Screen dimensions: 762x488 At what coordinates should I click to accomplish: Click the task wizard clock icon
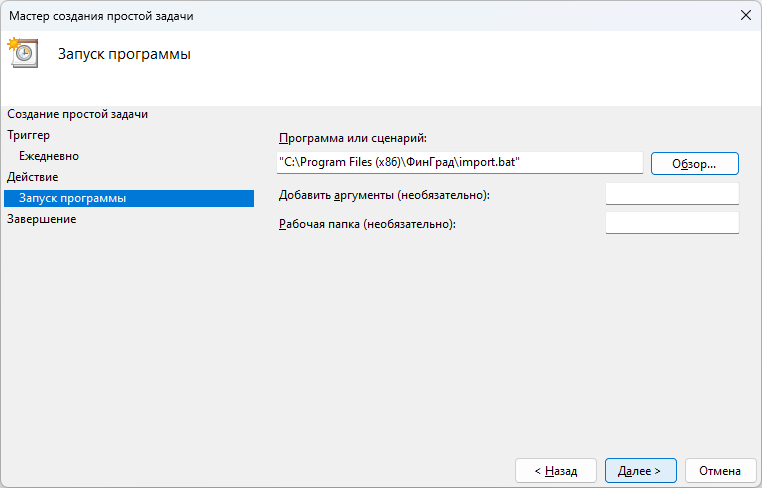point(23,53)
